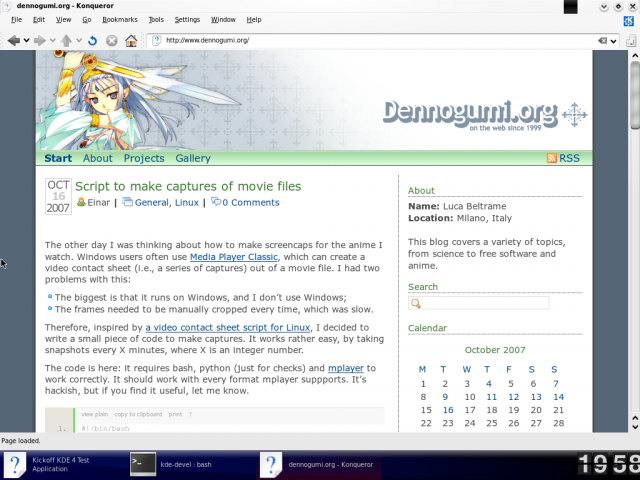Viewport: 640px width, 480px height.
Task: Go to the Home page
Action: point(131,41)
